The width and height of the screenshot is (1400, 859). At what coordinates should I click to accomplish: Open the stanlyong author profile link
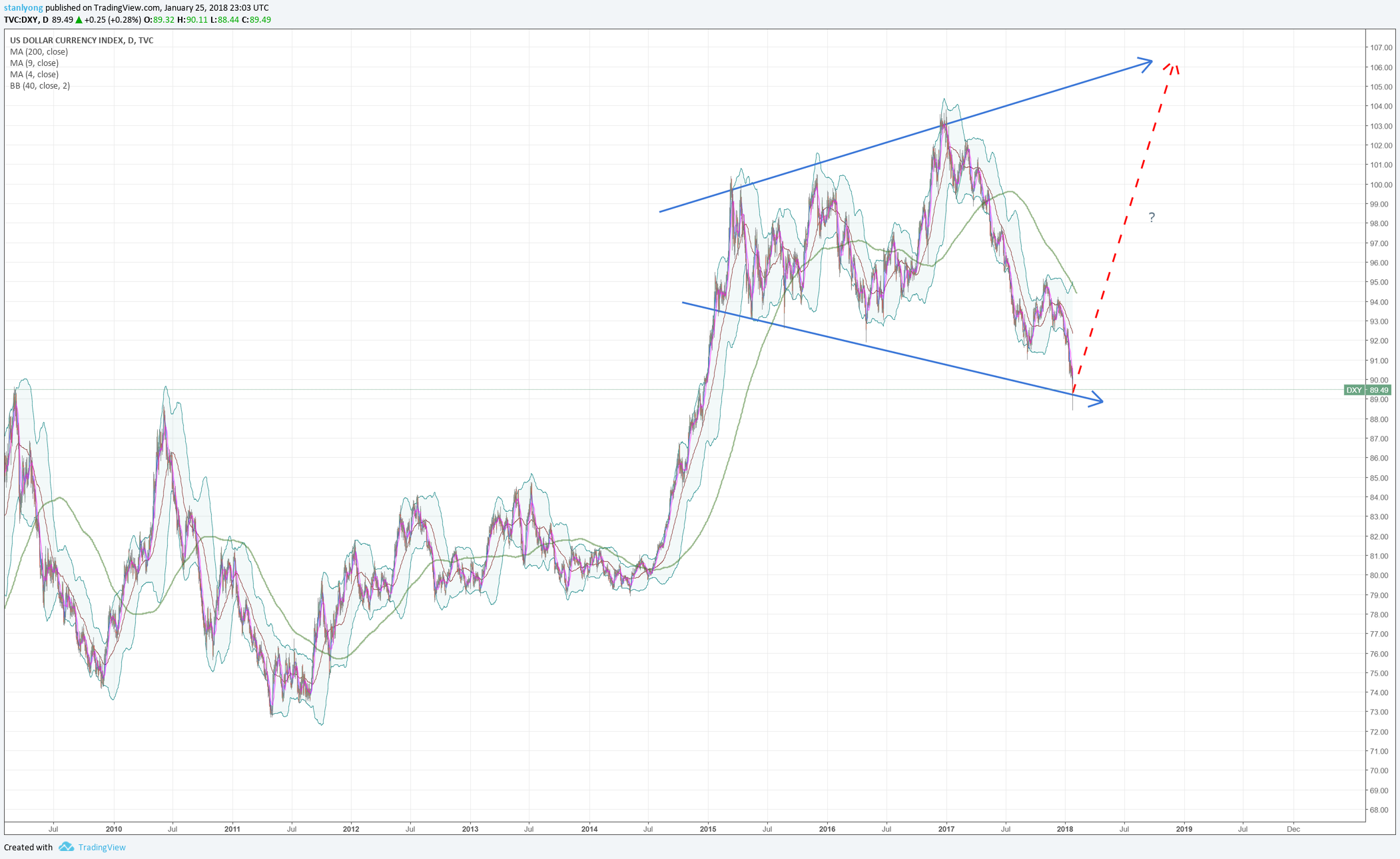click(x=23, y=7)
